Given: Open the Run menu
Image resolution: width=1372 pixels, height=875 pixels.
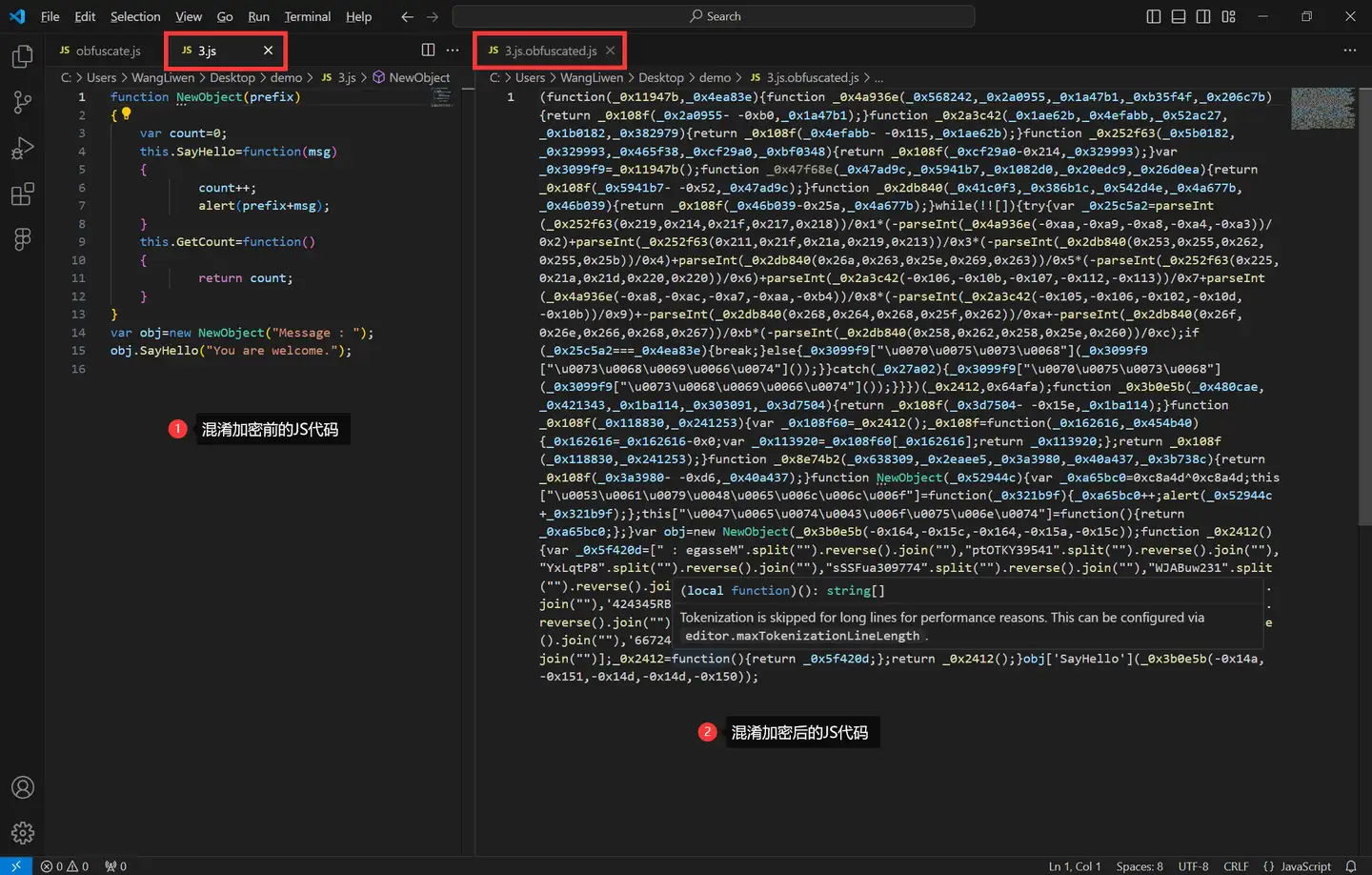Looking at the screenshot, I should coord(258,16).
